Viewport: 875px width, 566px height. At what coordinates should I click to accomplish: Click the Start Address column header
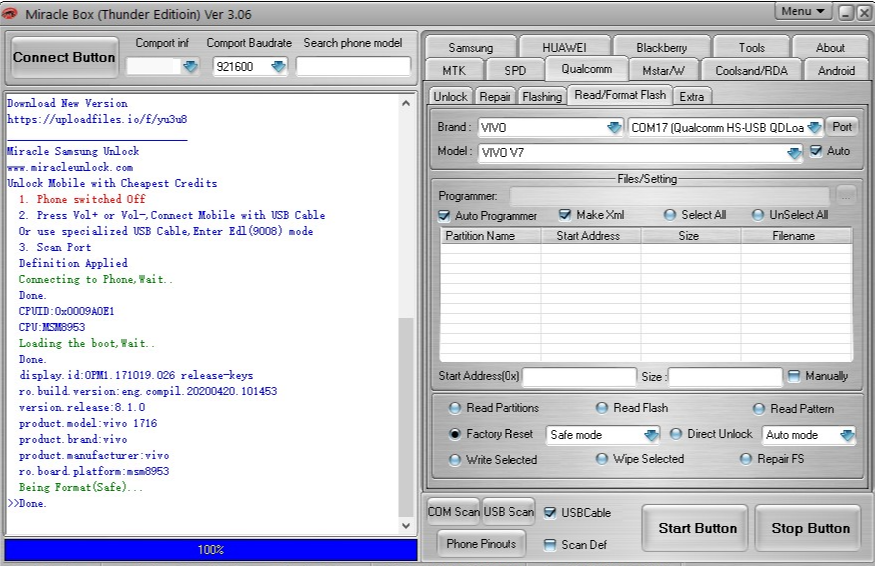pyautogui.click(x=591, y=236)
